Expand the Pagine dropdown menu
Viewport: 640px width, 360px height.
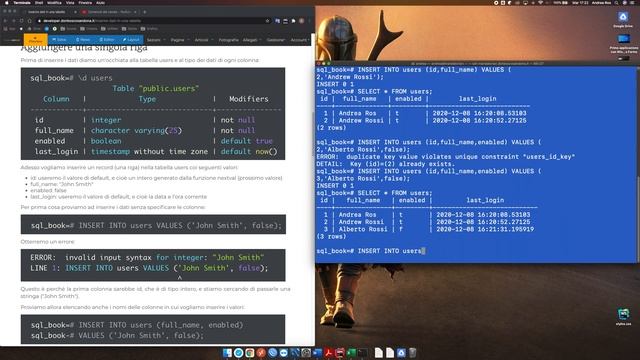pos(180,40)
